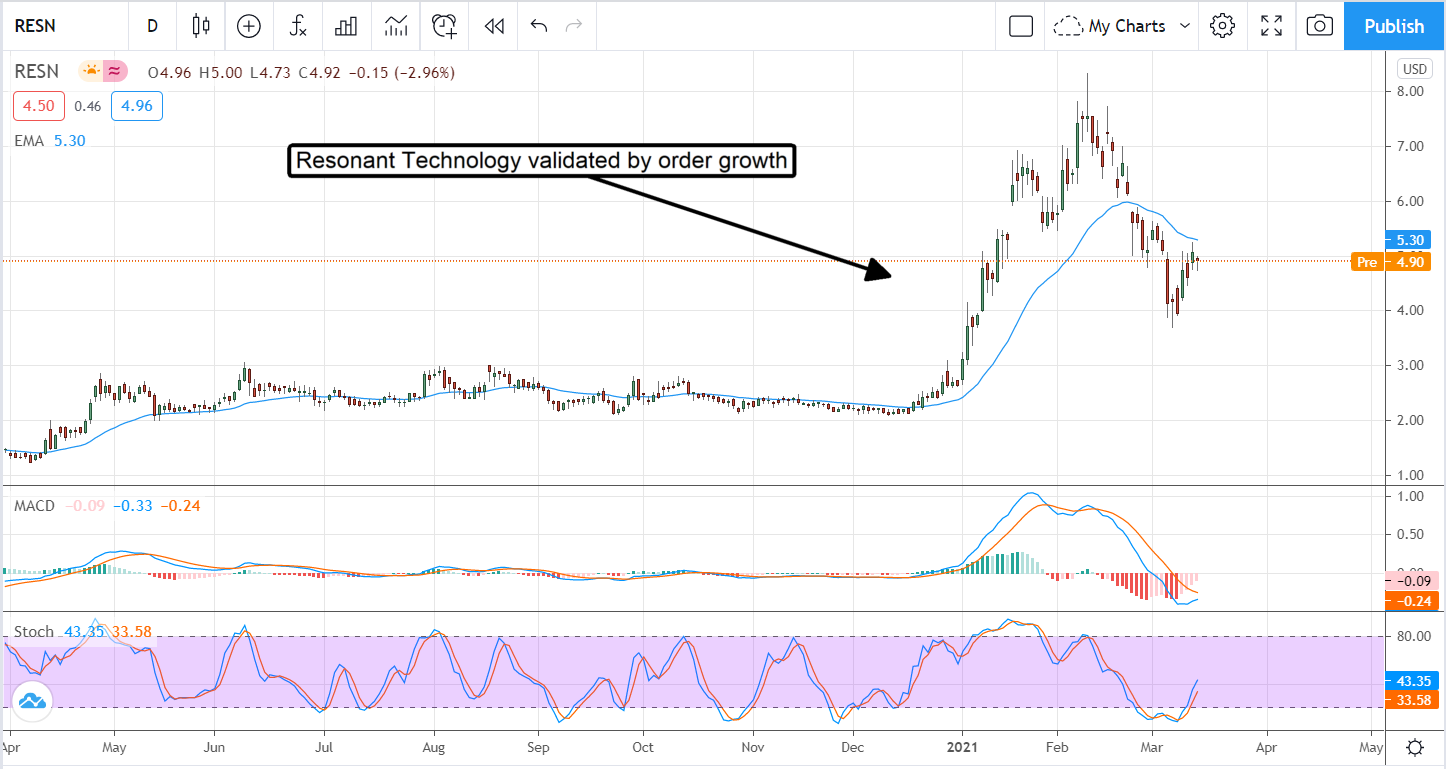
Task: Toggle fullscreen mode
Action: (x=1271, y=26)
